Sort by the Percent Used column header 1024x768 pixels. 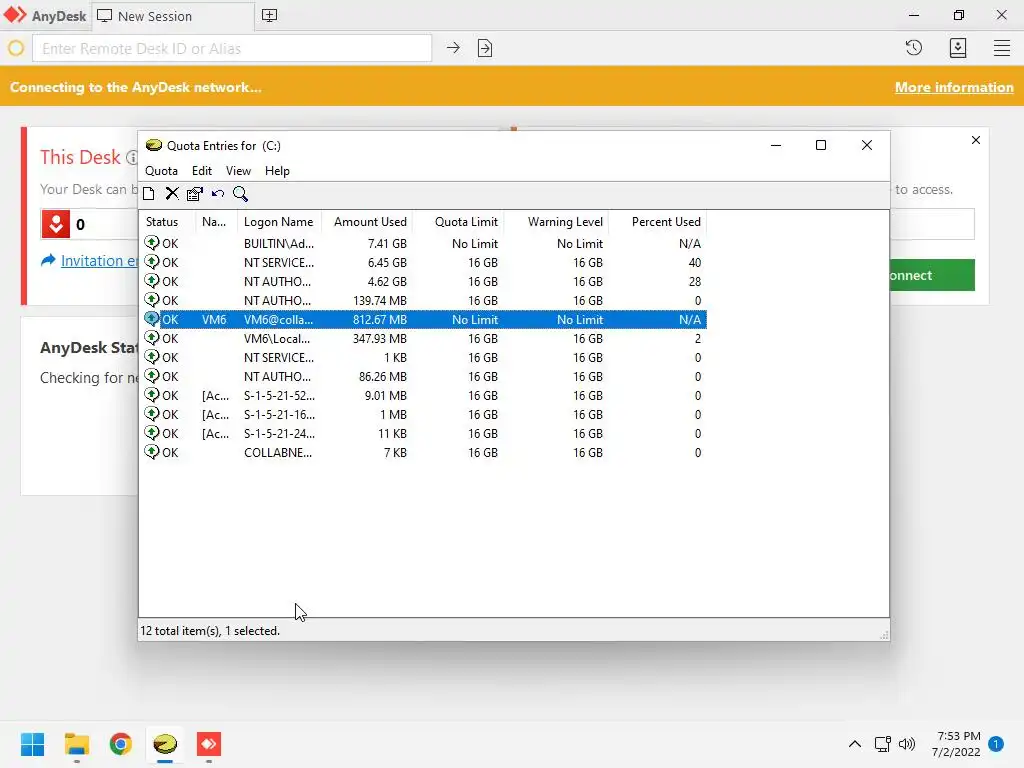pos(658,222)
